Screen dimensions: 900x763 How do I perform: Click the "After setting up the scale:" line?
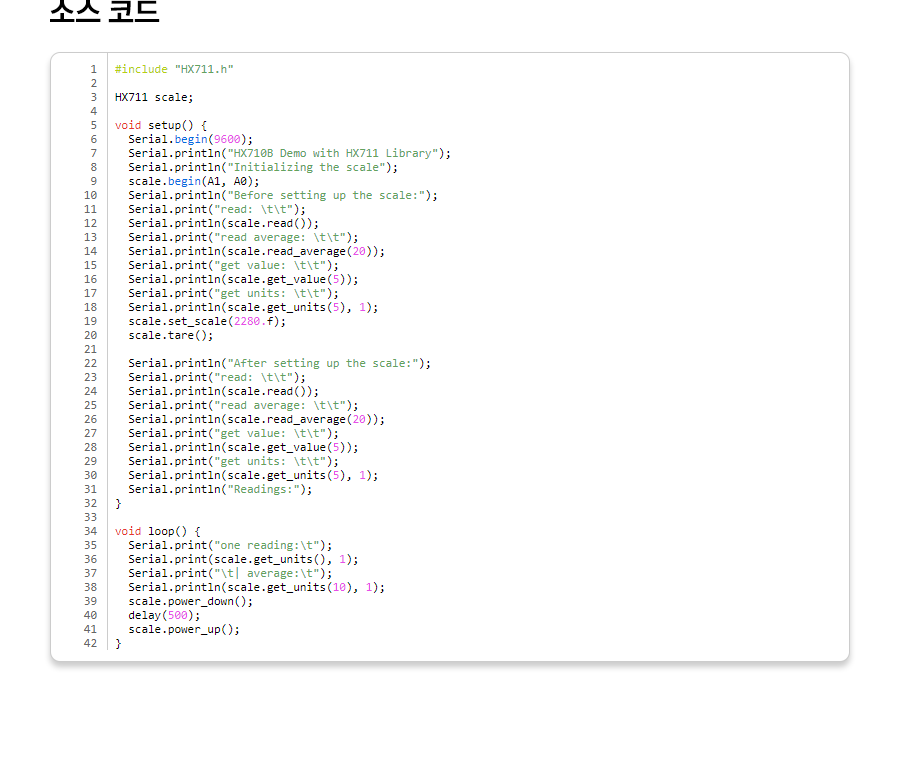[x=279, y=363]
